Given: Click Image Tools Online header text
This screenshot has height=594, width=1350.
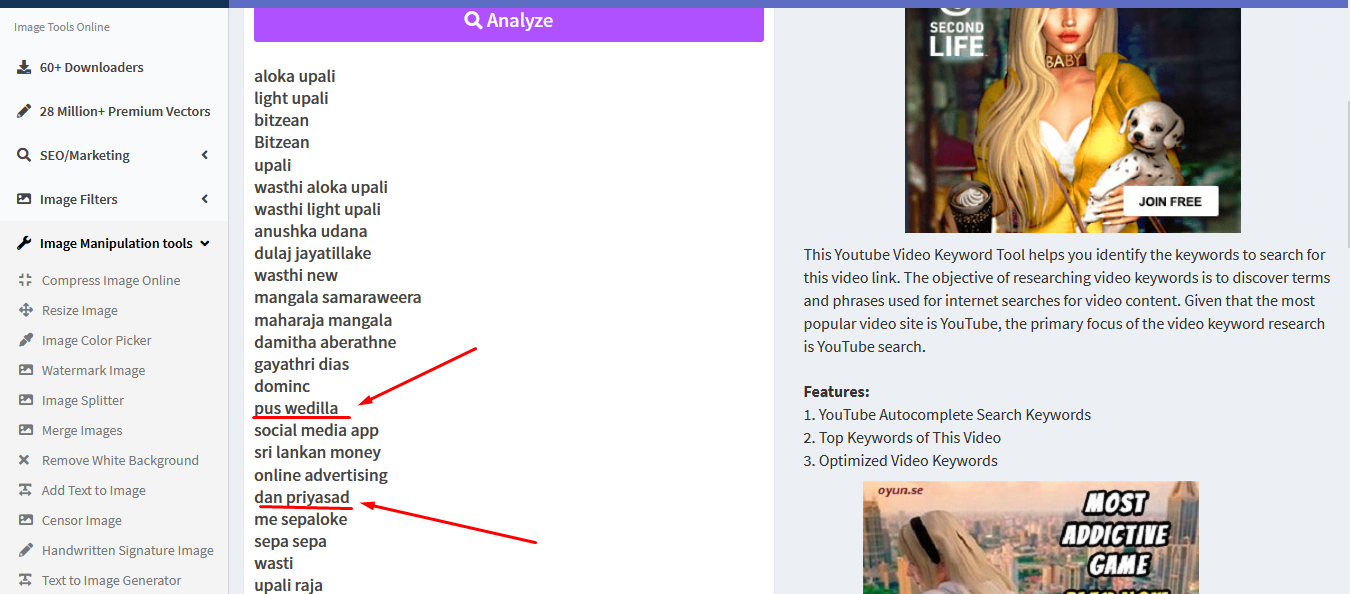Looking at the screenshot, I should click(x=62, y=27).
